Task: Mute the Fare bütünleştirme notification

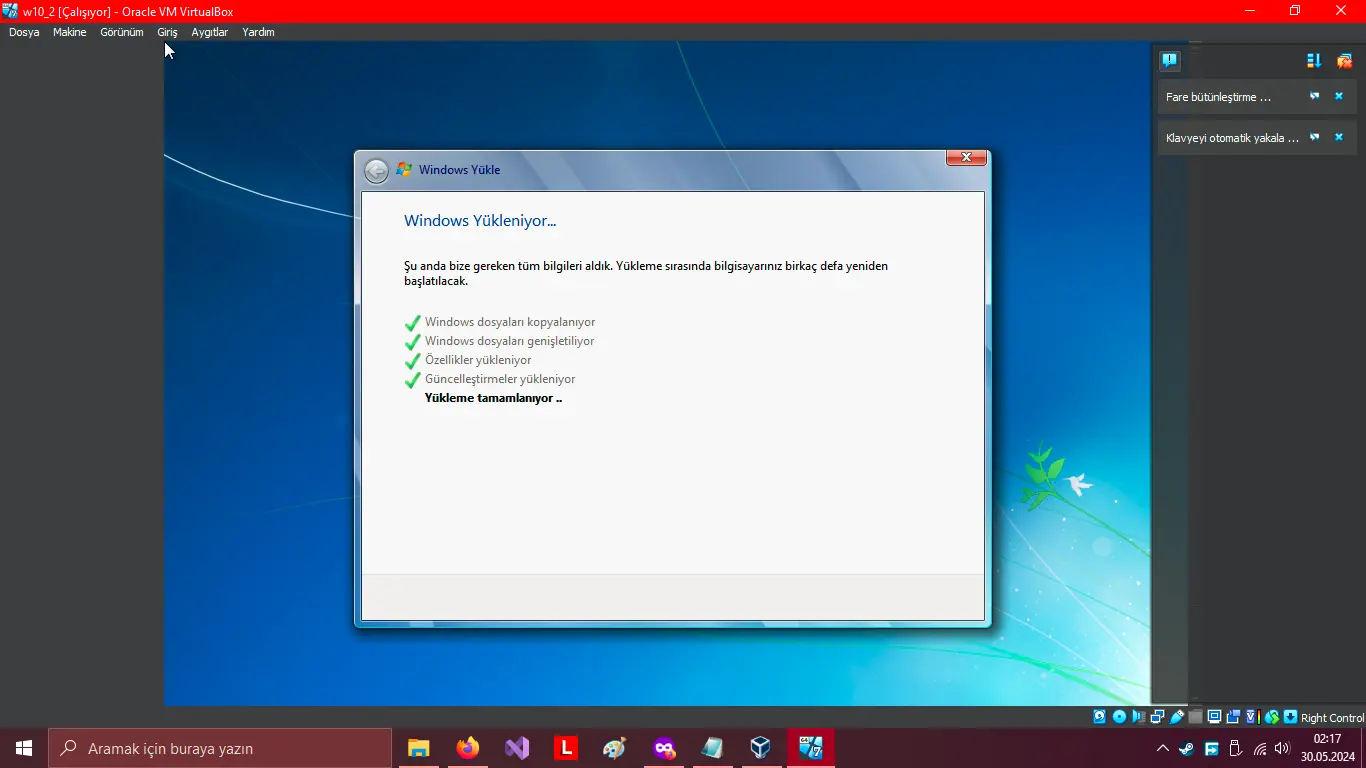Action: [x=1315, y=96]
